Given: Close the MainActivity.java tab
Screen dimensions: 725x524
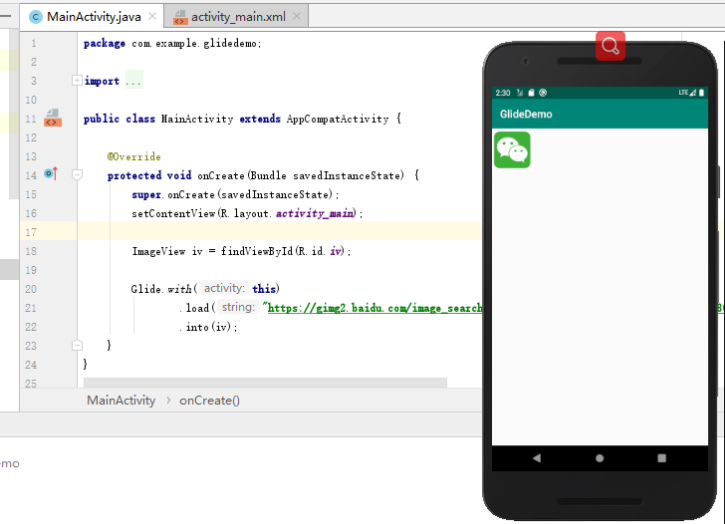Looking at the screenshot, I should click(x=152, y=17).
